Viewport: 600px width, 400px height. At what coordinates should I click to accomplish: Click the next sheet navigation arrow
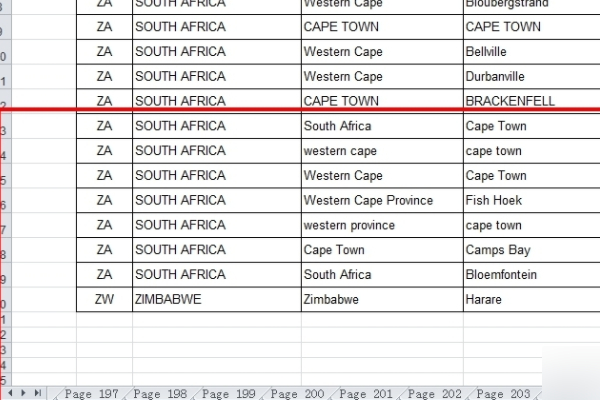(25, 394)
